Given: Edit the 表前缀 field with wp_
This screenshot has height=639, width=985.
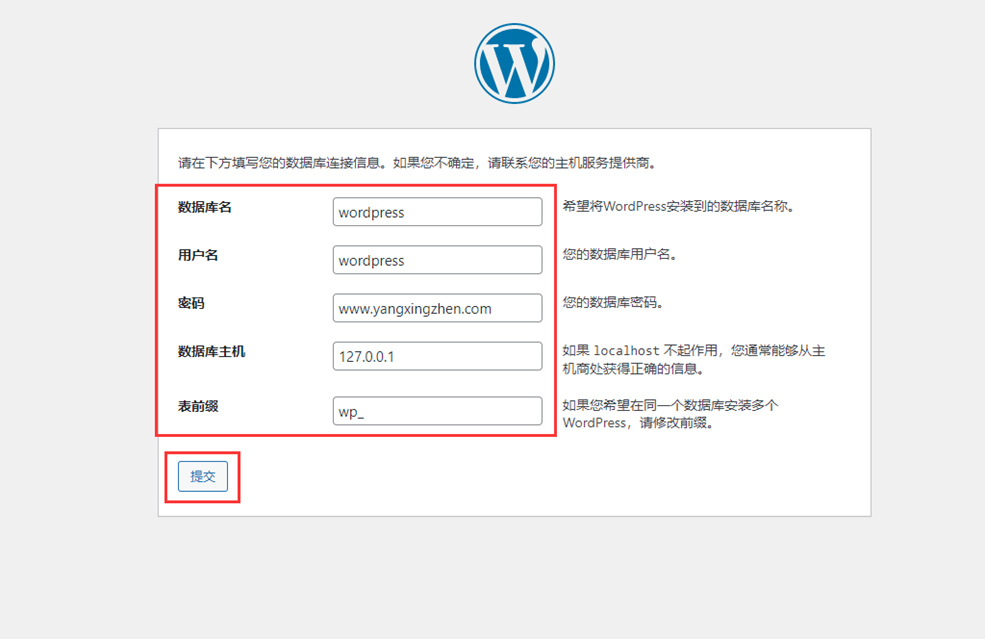Looking at the screenshot, I should [x=437, y=411].
